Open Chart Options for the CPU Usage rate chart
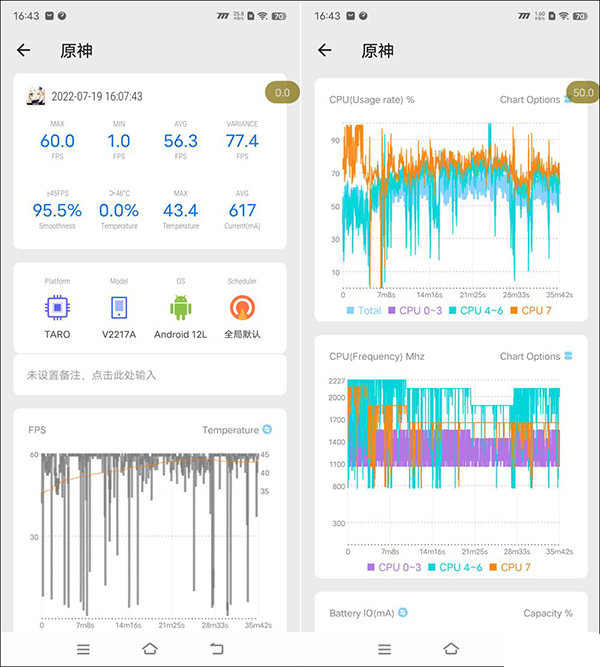This screenshot has height=667, width=600. [535, 100]
